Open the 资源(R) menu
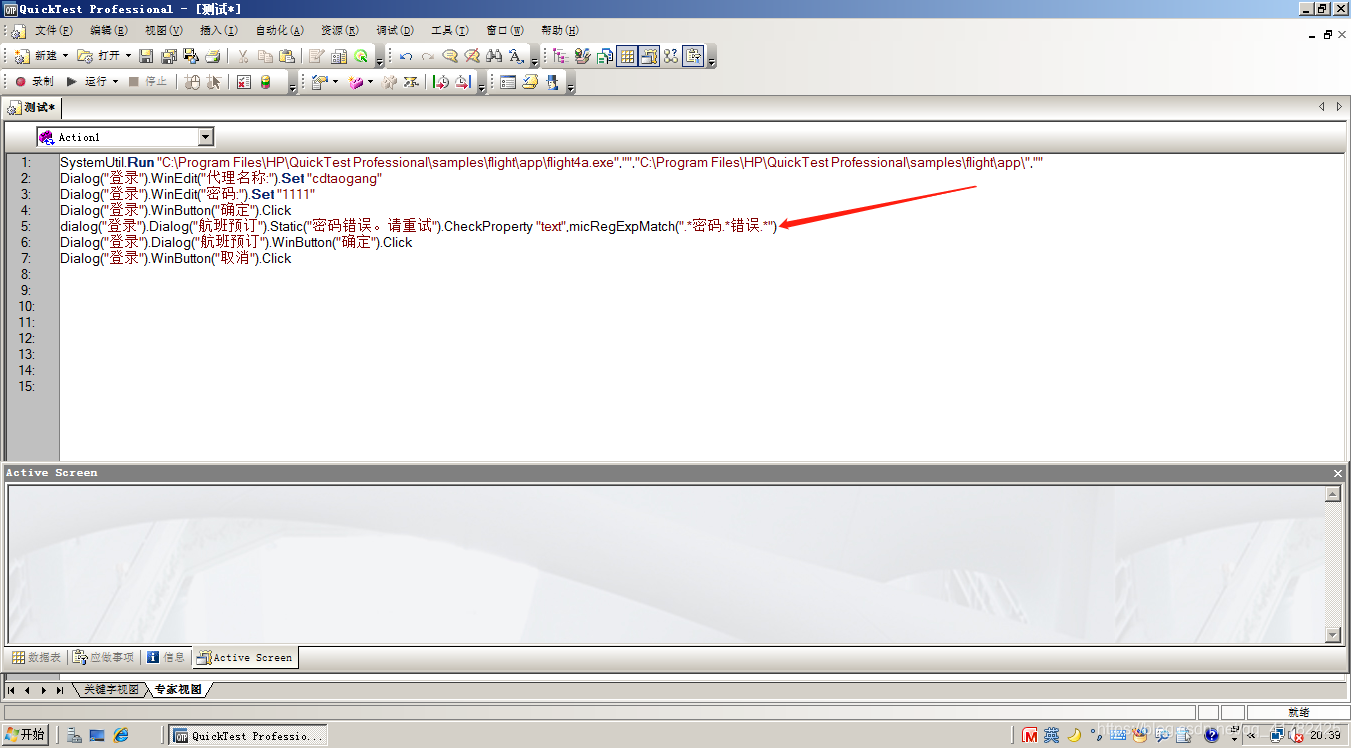Screen dimensions: 1351x748 340,31
